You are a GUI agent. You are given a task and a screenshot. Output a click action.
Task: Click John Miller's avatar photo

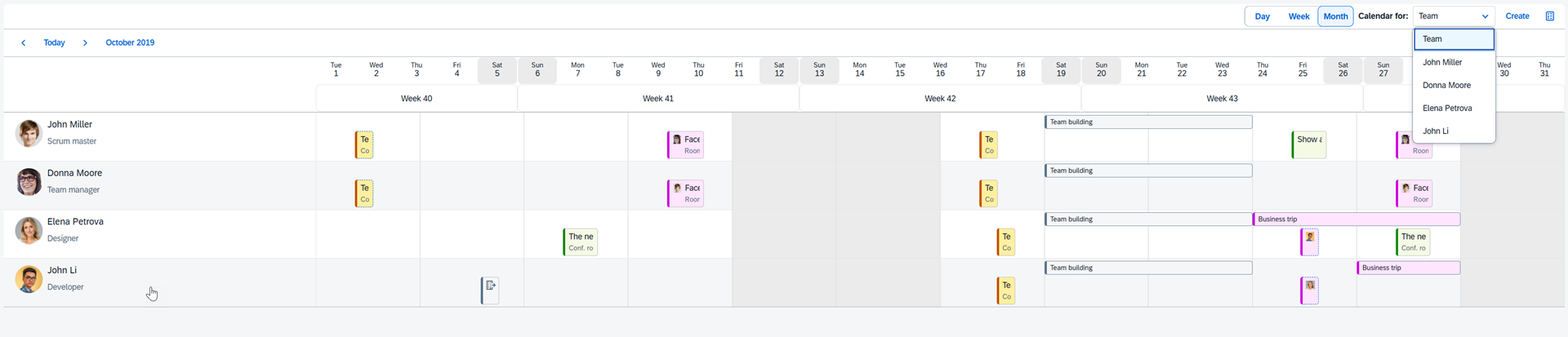pos(29,133)
